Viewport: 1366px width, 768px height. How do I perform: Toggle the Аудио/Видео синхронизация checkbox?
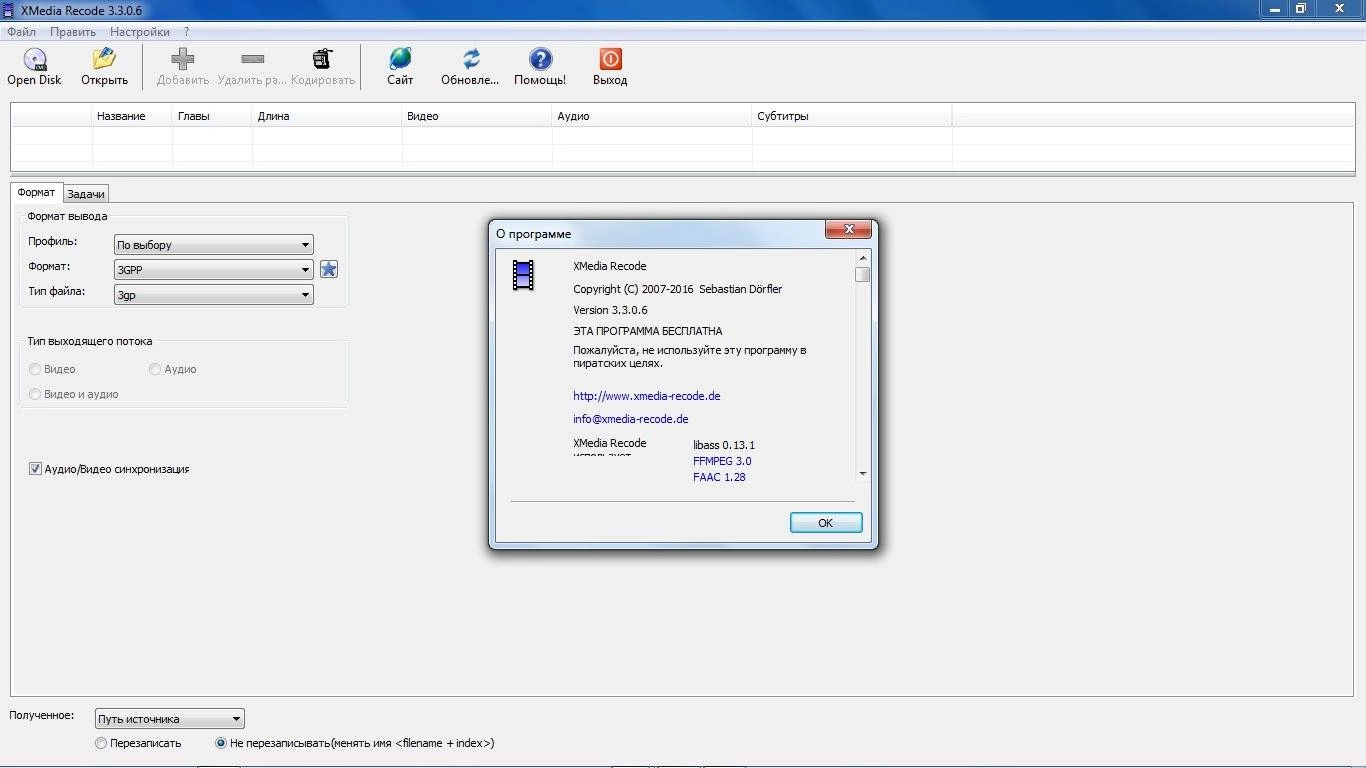point(35,469)
